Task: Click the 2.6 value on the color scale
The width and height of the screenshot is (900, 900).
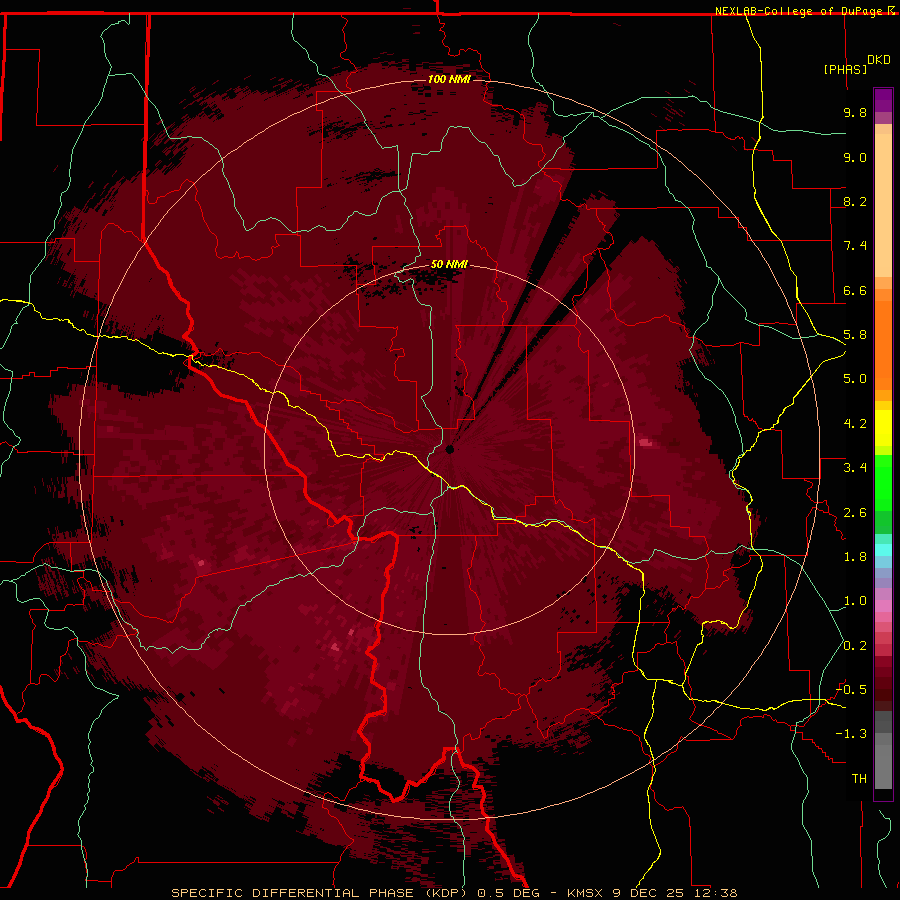Action: (x=855, y=513)
